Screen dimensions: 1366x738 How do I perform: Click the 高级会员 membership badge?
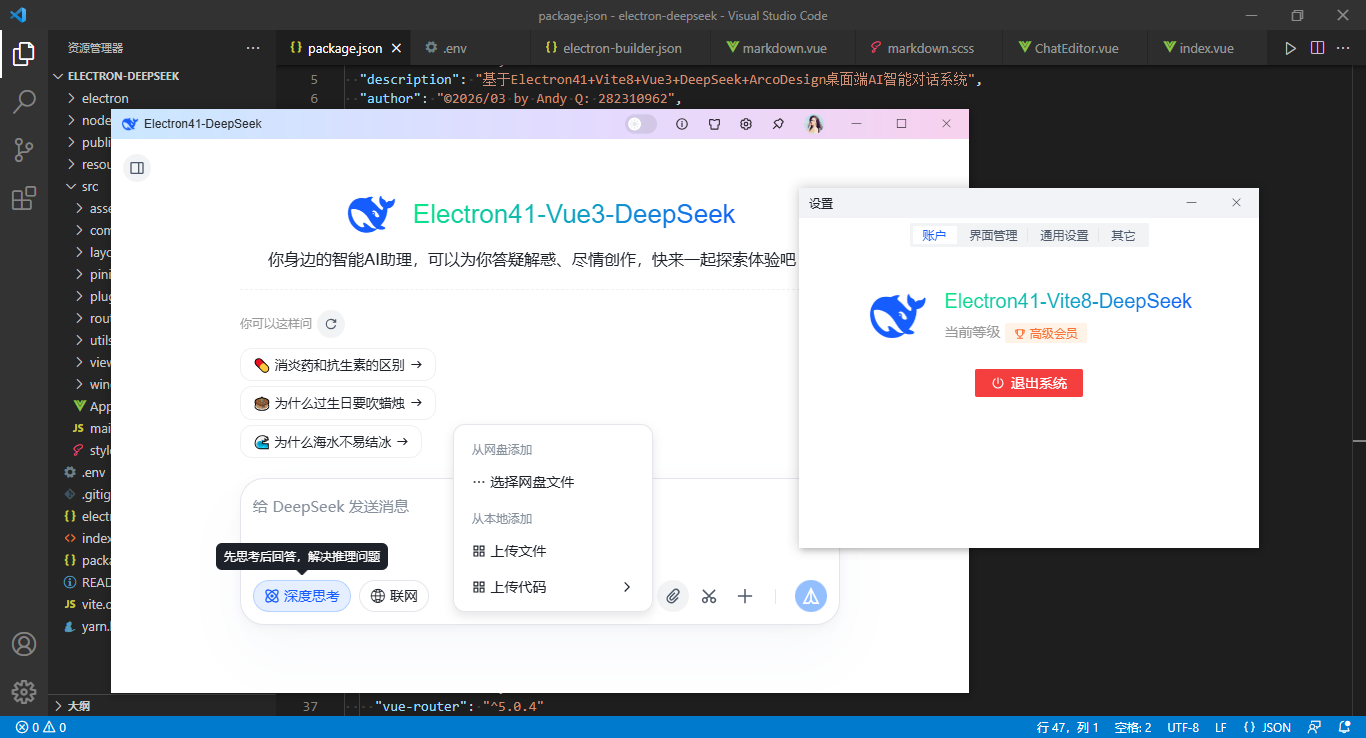[x=1045, y=332]
